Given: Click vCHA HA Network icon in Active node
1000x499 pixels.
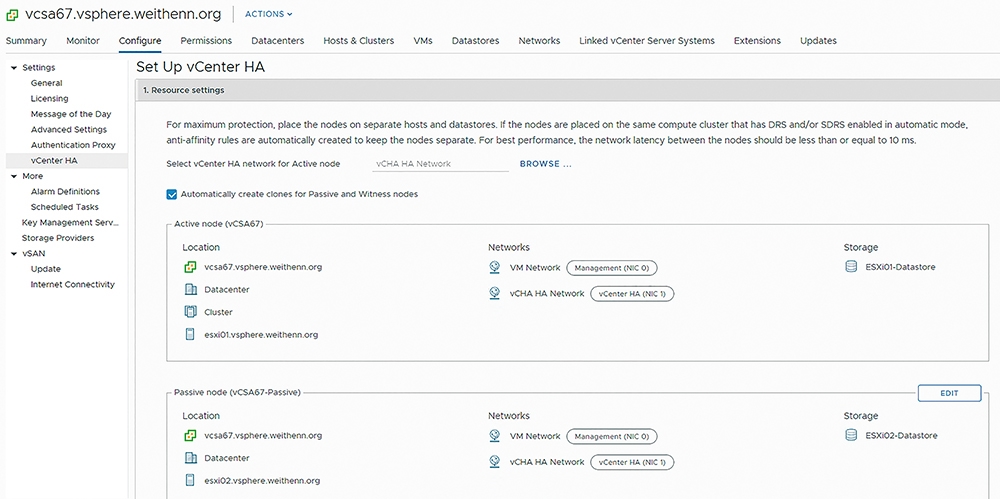Looking at the screenshot, I should [x=494, y=294].
